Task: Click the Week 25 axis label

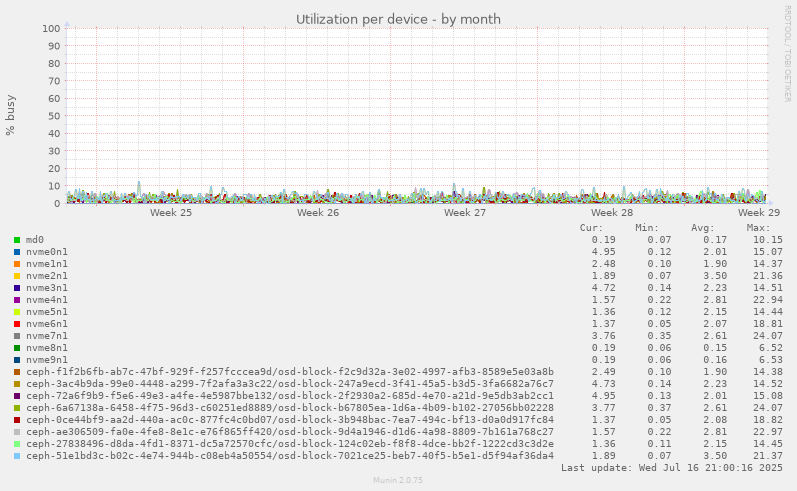Action: click(171, 212)
